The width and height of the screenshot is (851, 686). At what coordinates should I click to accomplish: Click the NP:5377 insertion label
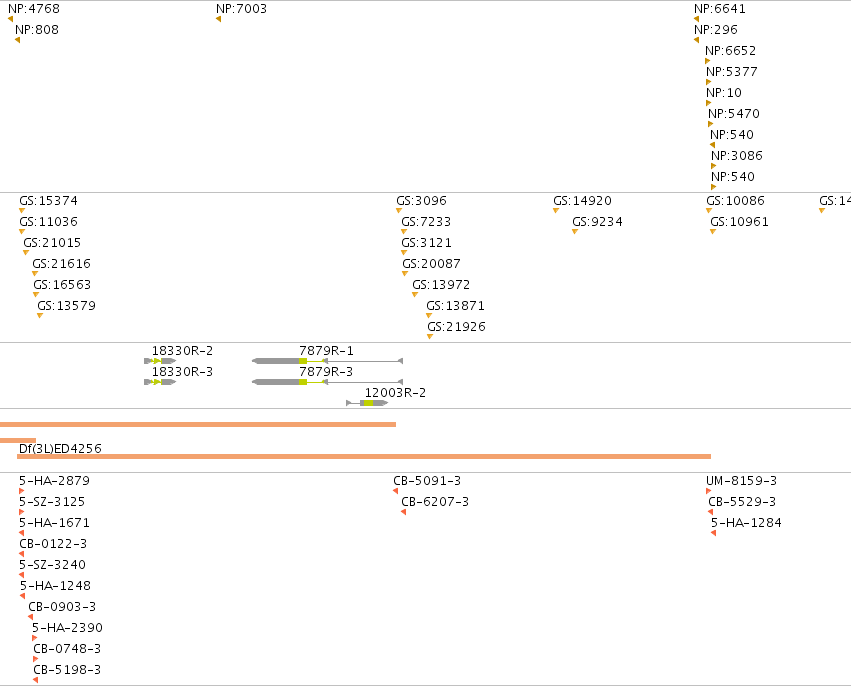click(x=732, y=72)
